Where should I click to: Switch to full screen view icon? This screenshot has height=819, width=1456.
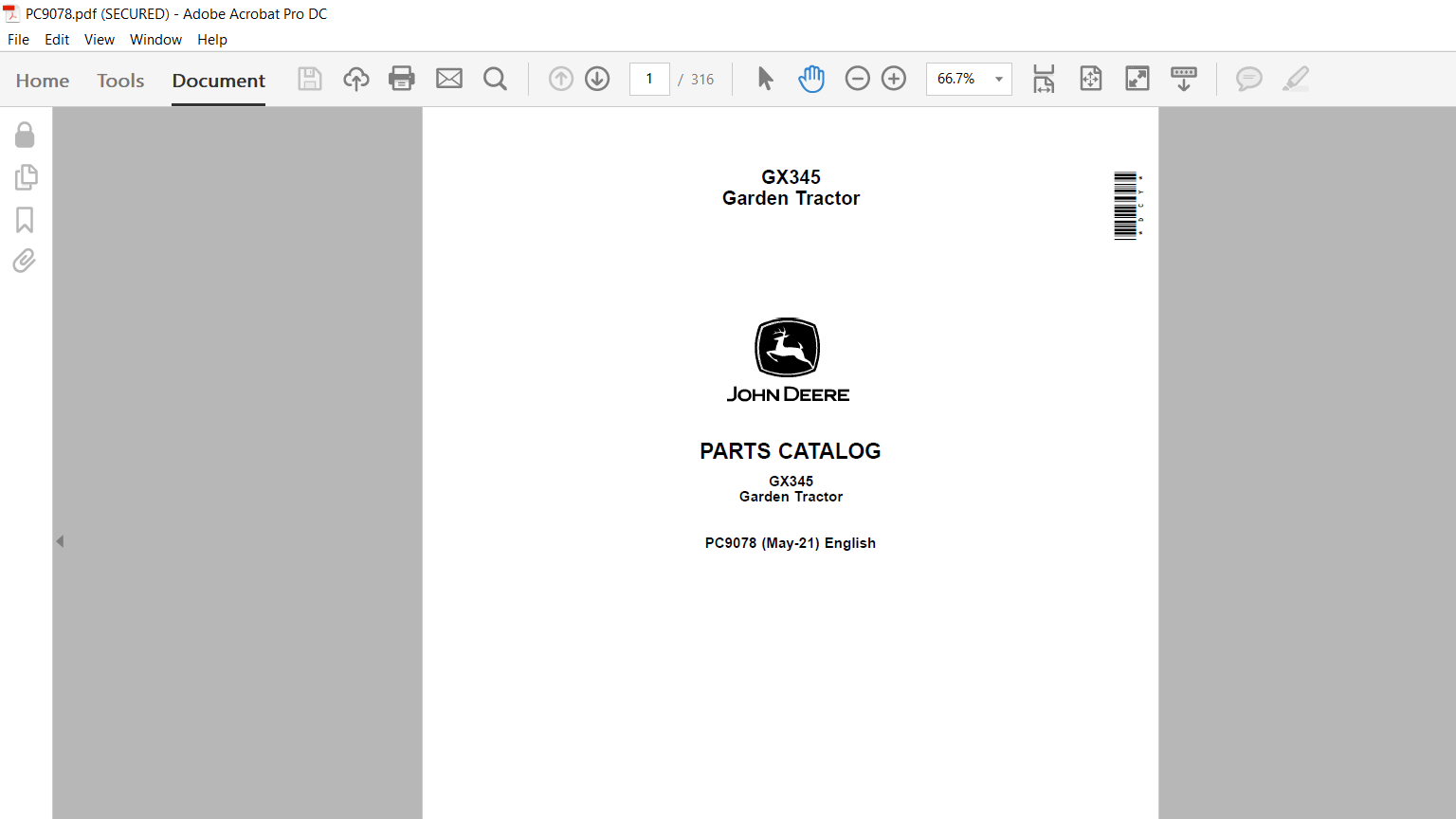pos(1137,79)
